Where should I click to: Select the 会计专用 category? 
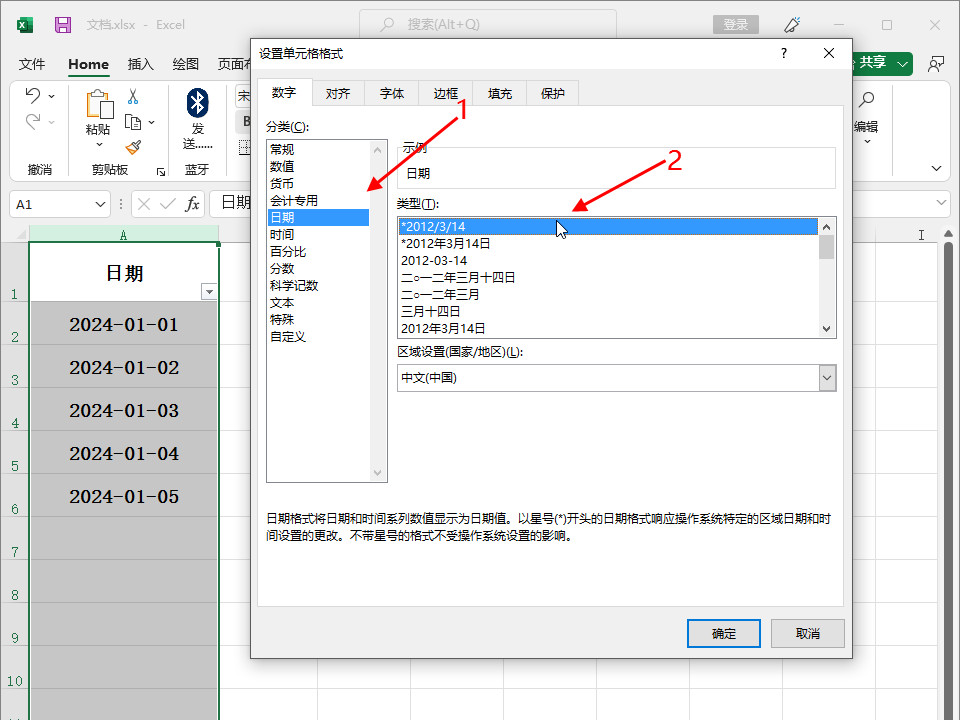point(318,201)
